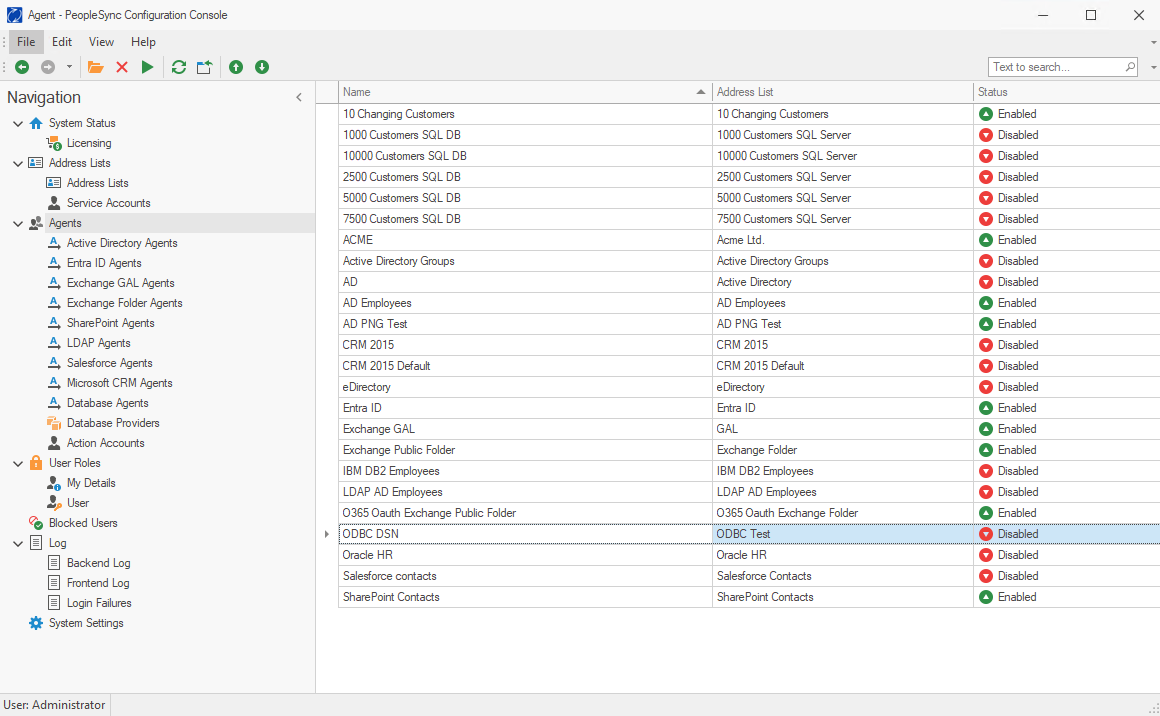Collapse the User Roles tree node
The width and height of the screenshot is (1160, 716).
pyautogui.click(x=18, y=464)
